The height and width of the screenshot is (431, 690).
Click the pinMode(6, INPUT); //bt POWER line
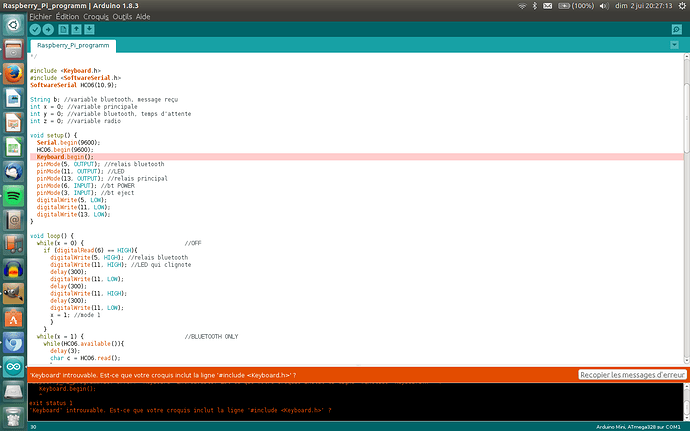tap(85, 185)
